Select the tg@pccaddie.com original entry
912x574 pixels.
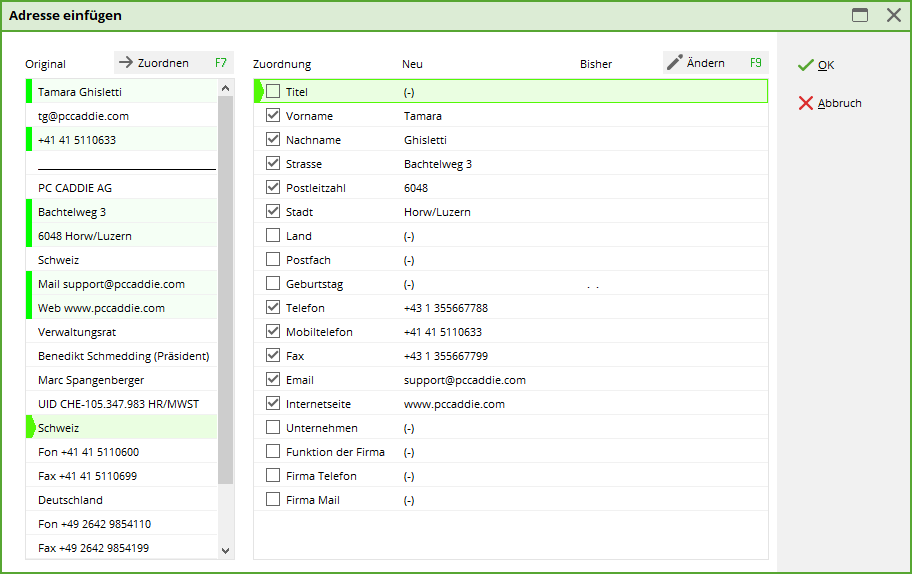83,116
